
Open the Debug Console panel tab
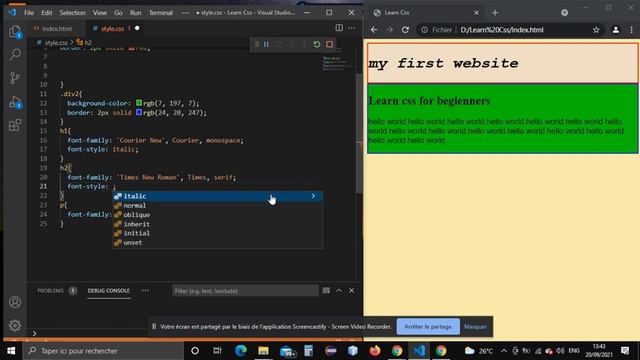click(109, 291)
